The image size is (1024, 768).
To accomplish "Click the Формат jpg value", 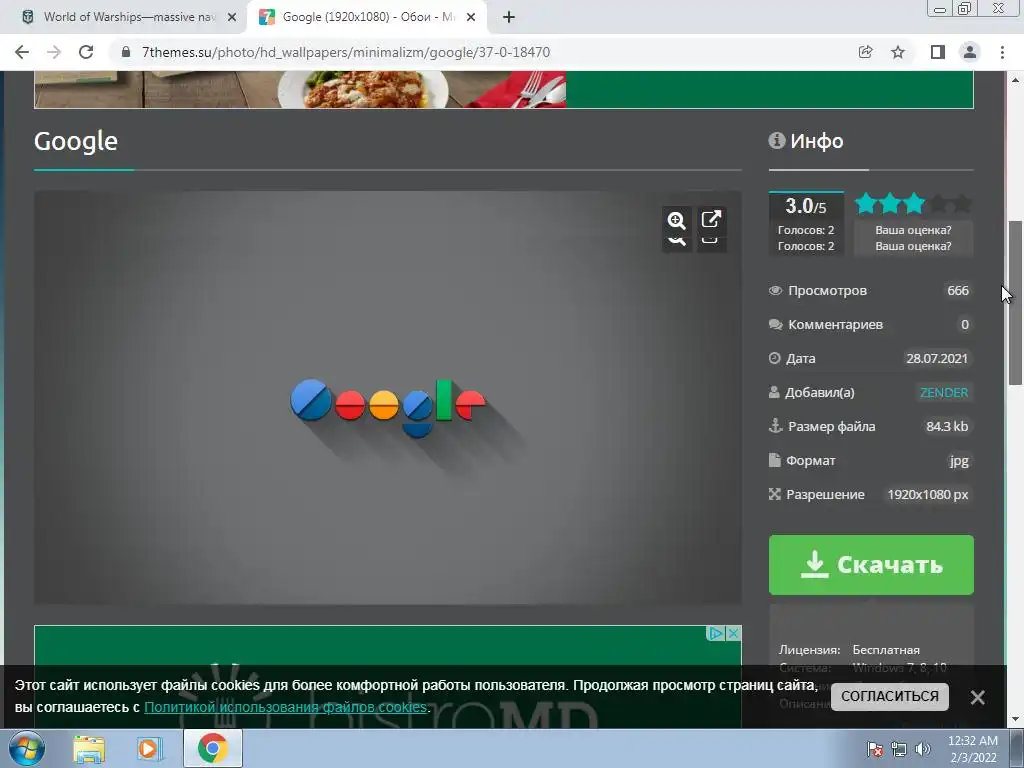I will [959, 460].
